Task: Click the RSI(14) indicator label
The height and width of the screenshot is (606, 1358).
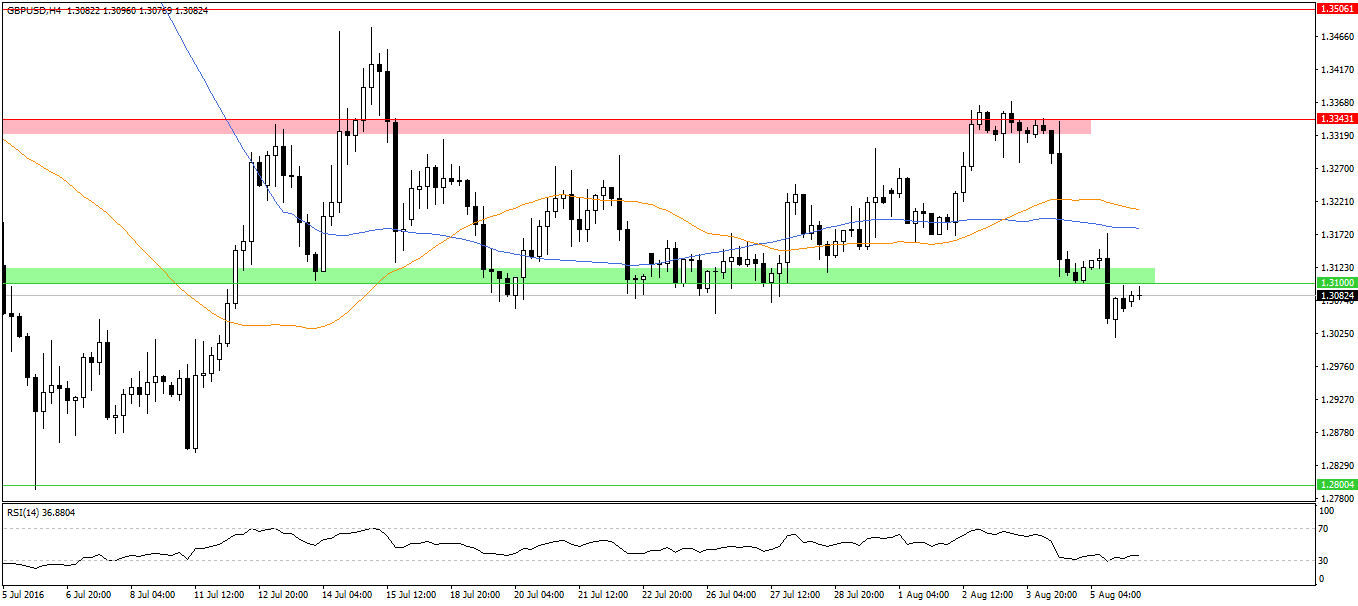Action: pos(41,513)
